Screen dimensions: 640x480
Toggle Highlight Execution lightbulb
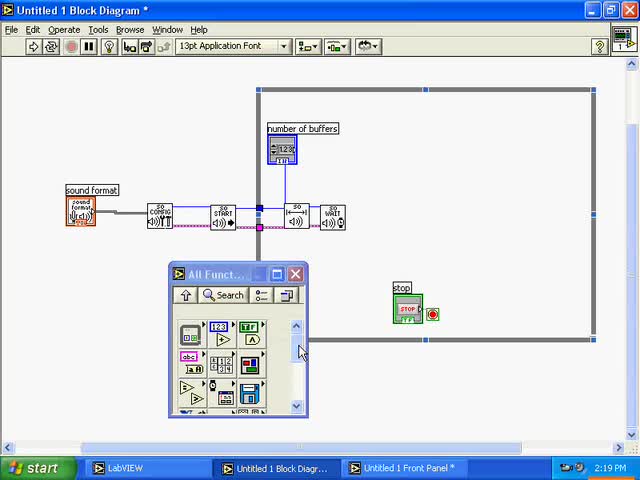click(x=109, y=47)
